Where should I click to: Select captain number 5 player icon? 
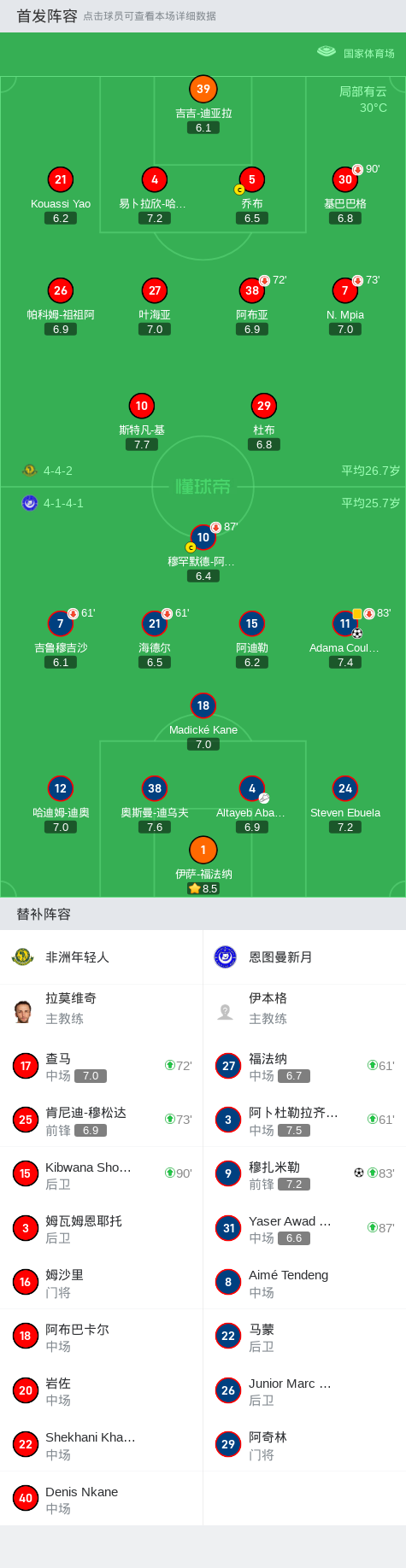(x=251, y=179)
